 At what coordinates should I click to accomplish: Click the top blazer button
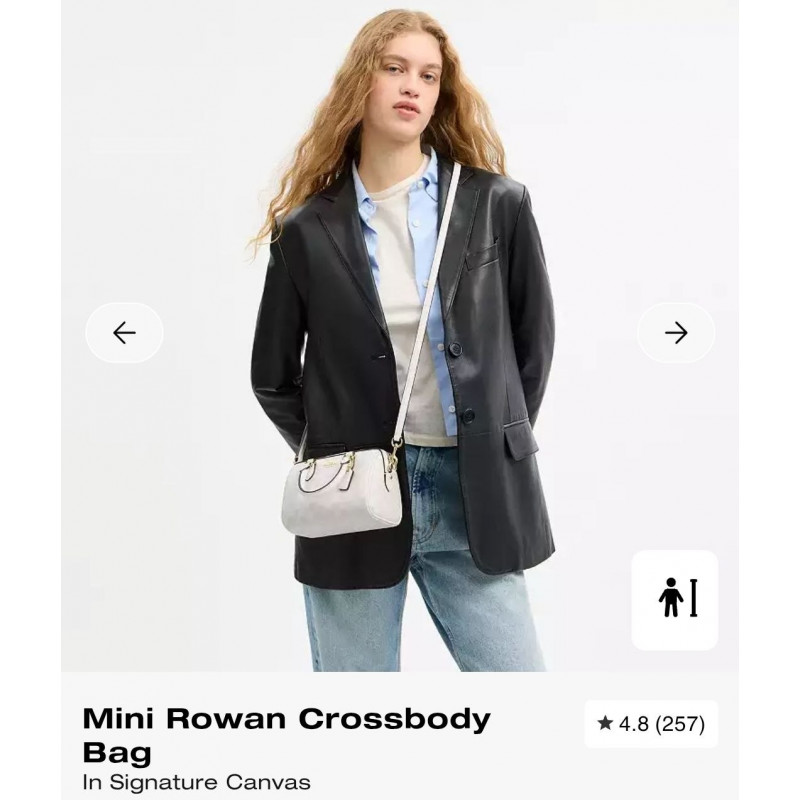tap(454, 349)
